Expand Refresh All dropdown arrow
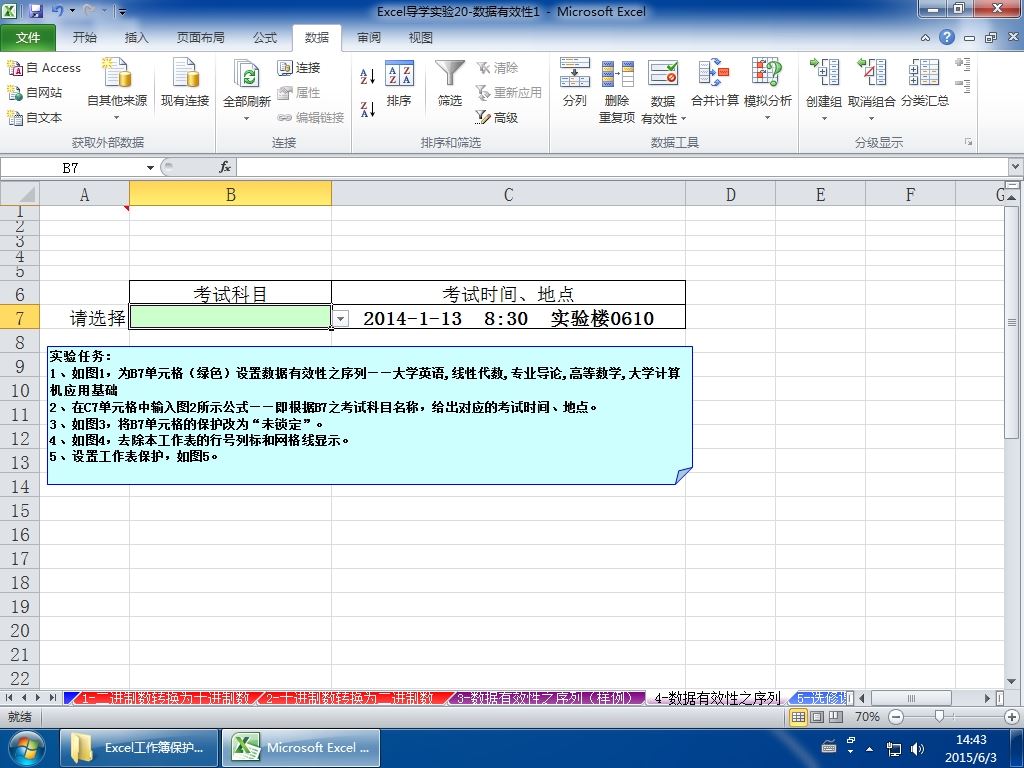Viewport: 1024px width, 768px height. 247,118
